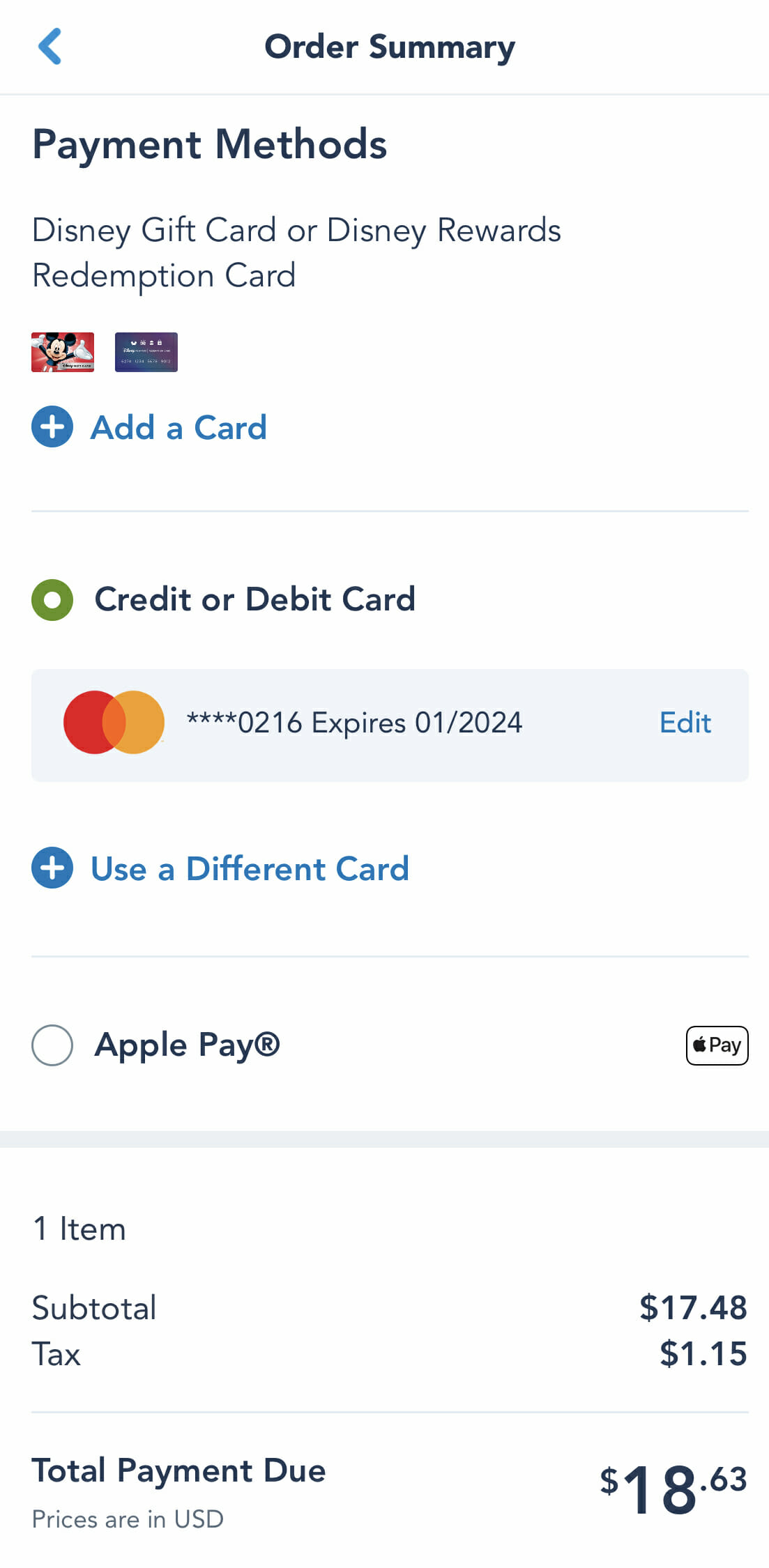Tap the Credit or Debit Card label

tap(254, 599)
